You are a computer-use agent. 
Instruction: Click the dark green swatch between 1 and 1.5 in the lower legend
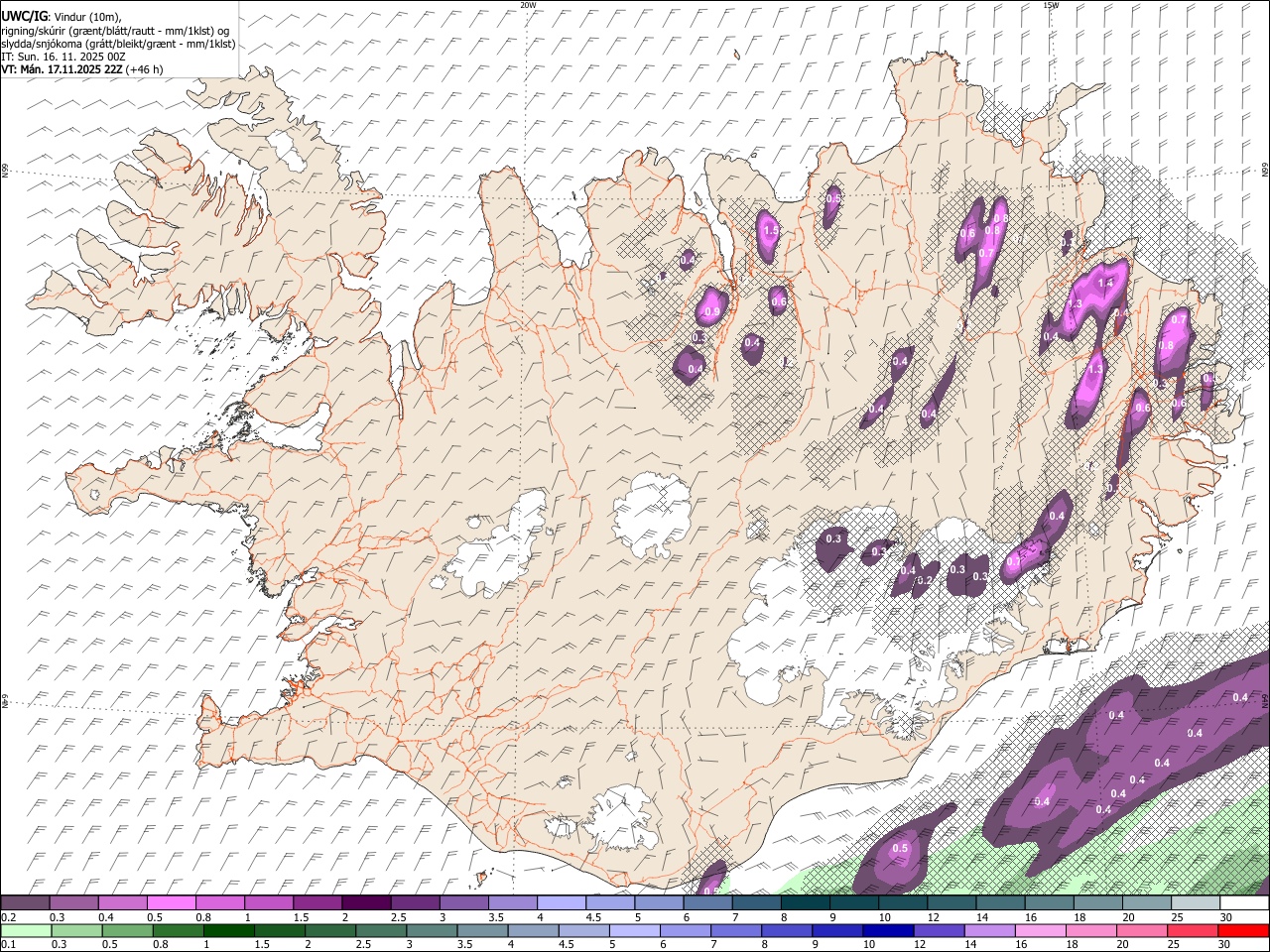coord(228,931)
